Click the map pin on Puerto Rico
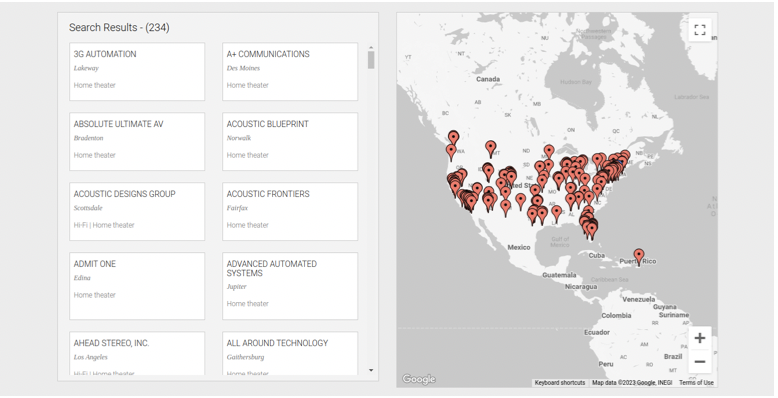The image size is (778, 398). coord(639,257)
